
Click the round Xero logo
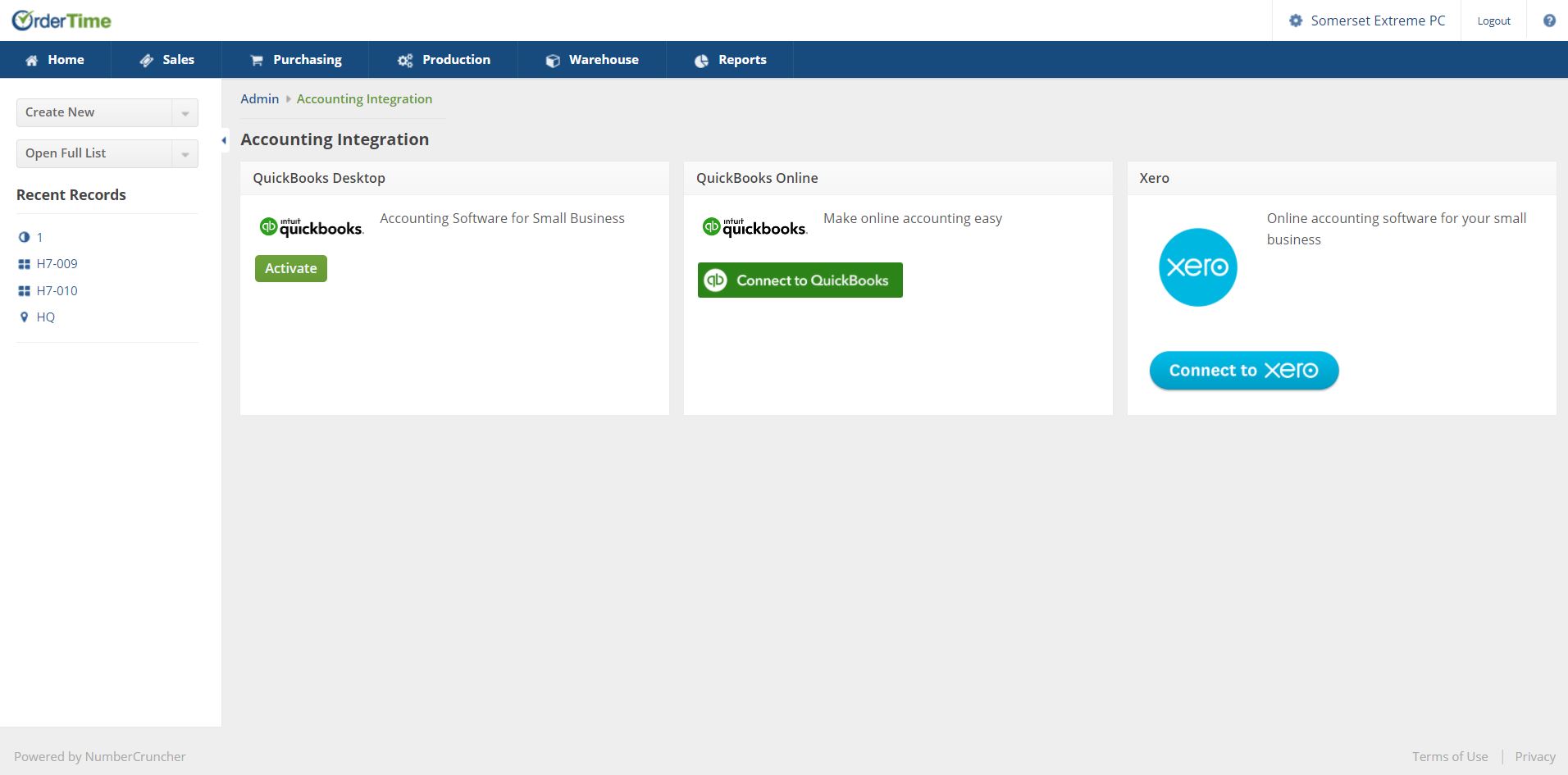pos(1197,267)
